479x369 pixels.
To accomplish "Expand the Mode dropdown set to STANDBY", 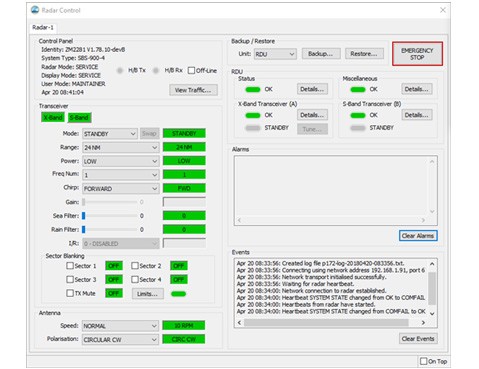I will tap(110, 134).
